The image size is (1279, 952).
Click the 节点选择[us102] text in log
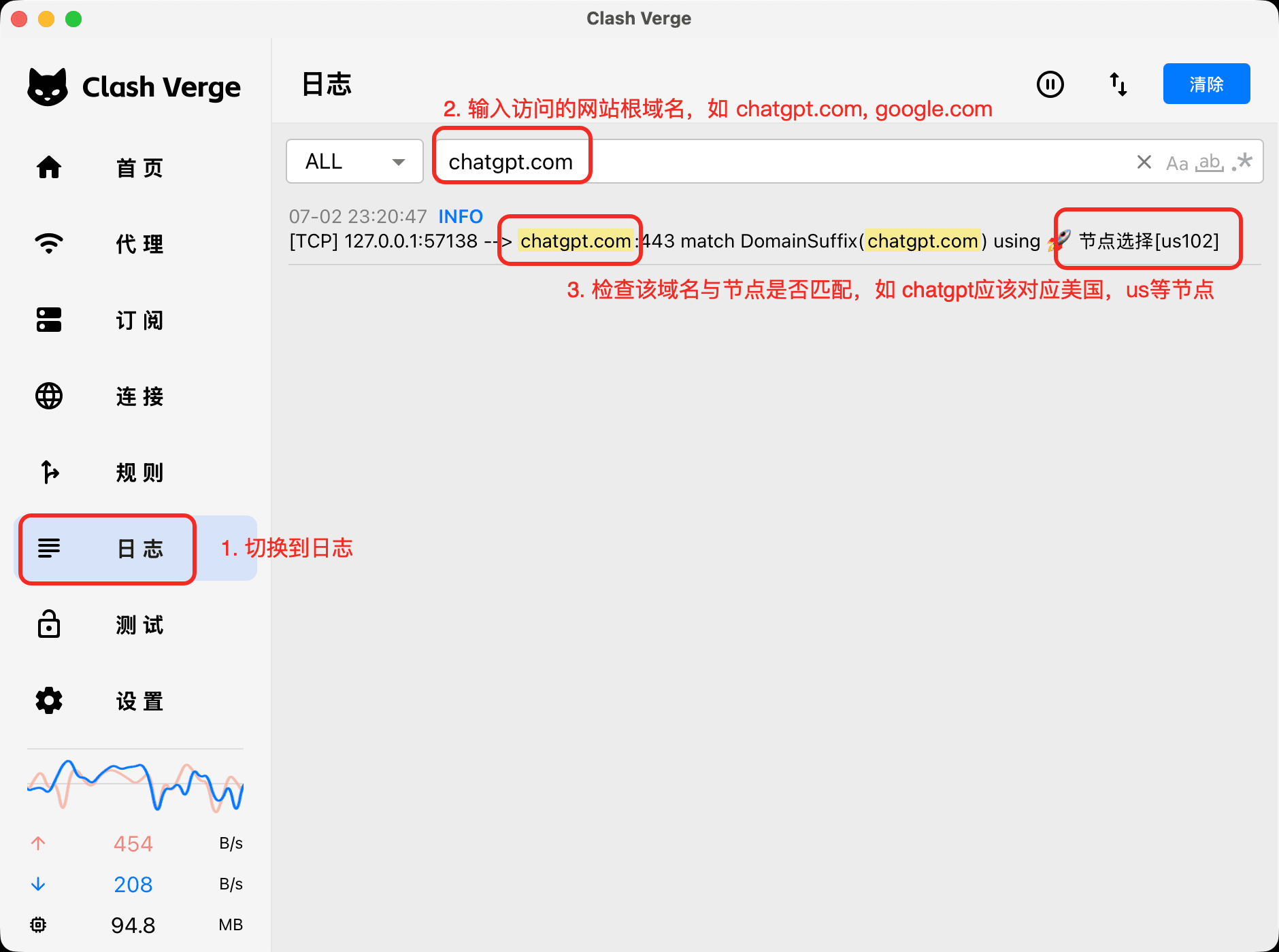(x=1149, y=241)
